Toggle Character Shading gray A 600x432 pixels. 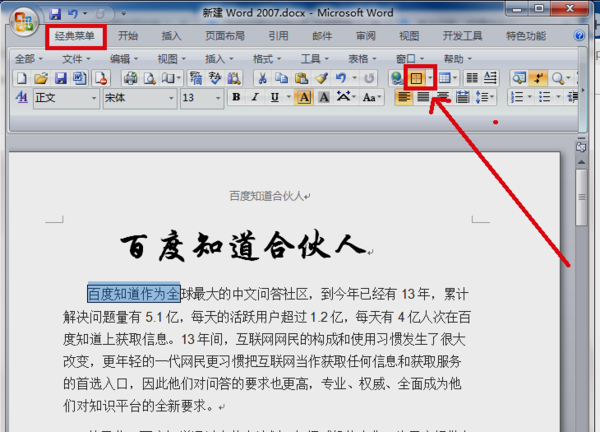(324, 98)
